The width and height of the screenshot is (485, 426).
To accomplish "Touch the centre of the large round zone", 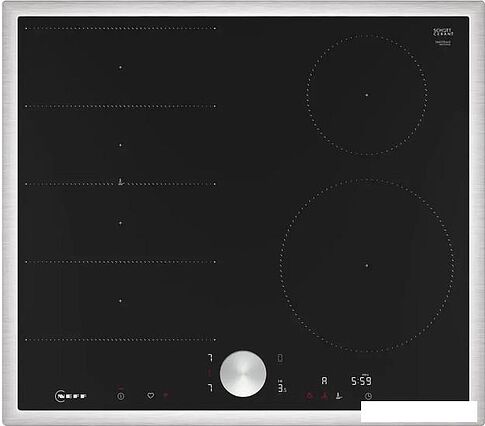I will pyautogui.click(x=367, y=266).
